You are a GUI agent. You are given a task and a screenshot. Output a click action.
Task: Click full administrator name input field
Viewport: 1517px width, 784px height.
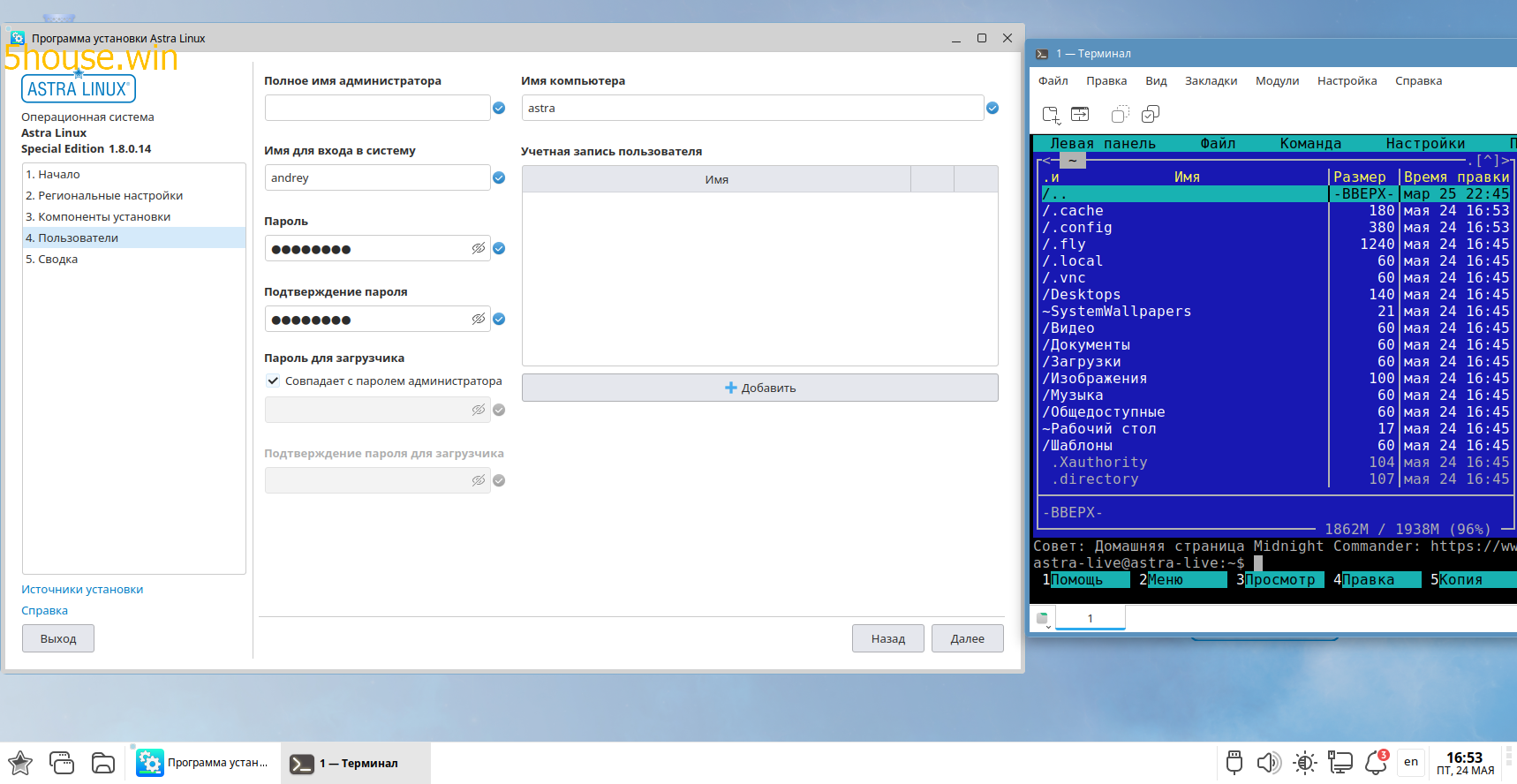pyautogui.click(x=377, y=108)
